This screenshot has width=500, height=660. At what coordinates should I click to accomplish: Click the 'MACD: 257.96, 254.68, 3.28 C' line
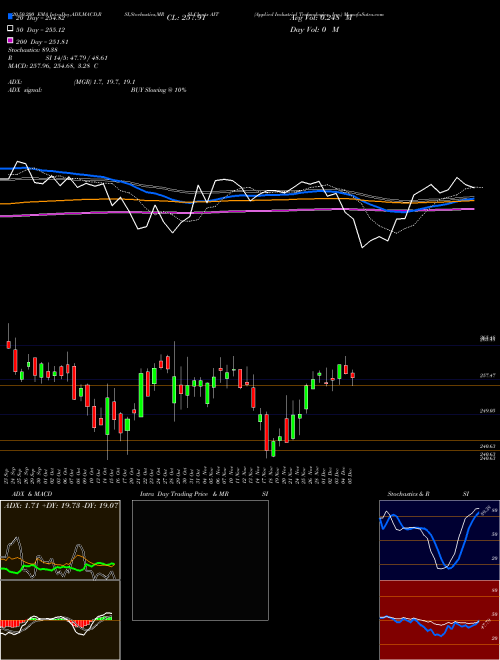pyautogui.click(x=53, y=66)
